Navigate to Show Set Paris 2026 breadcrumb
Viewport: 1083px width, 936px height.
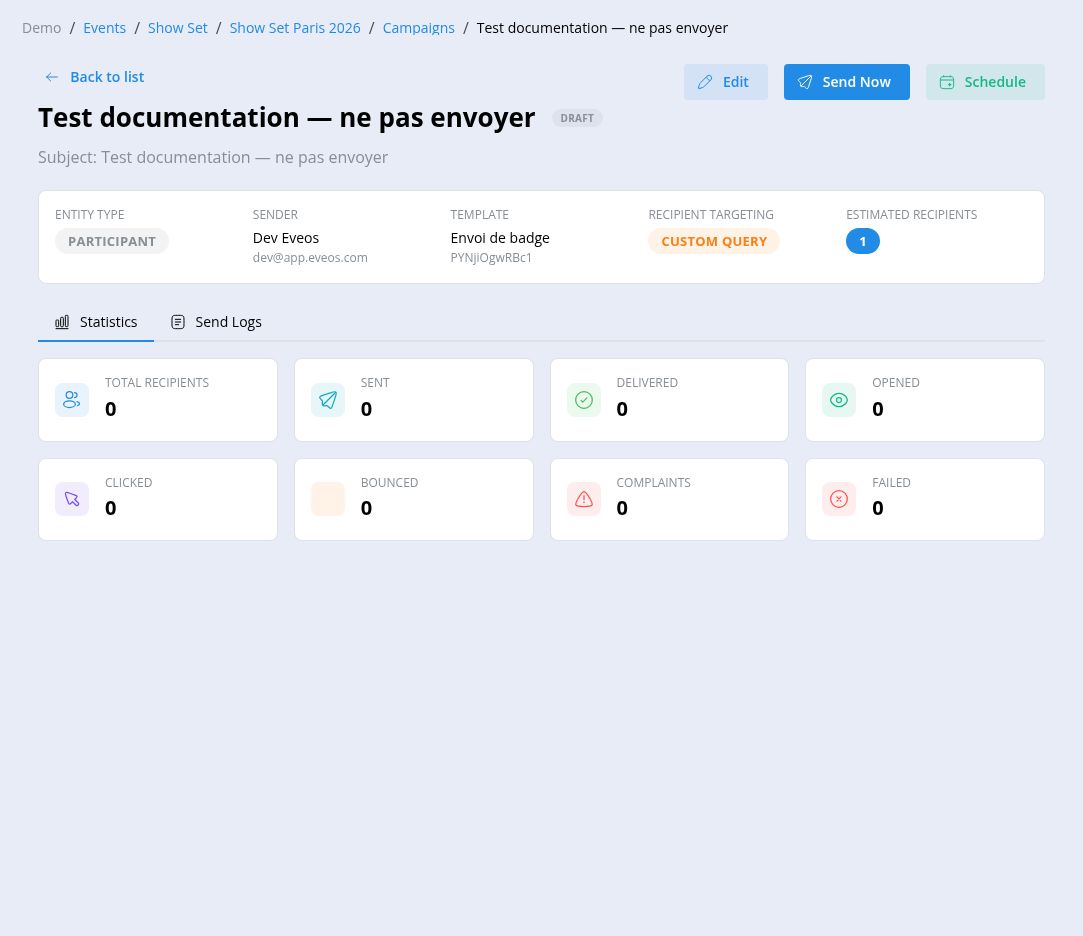click(x=295, y=28)
